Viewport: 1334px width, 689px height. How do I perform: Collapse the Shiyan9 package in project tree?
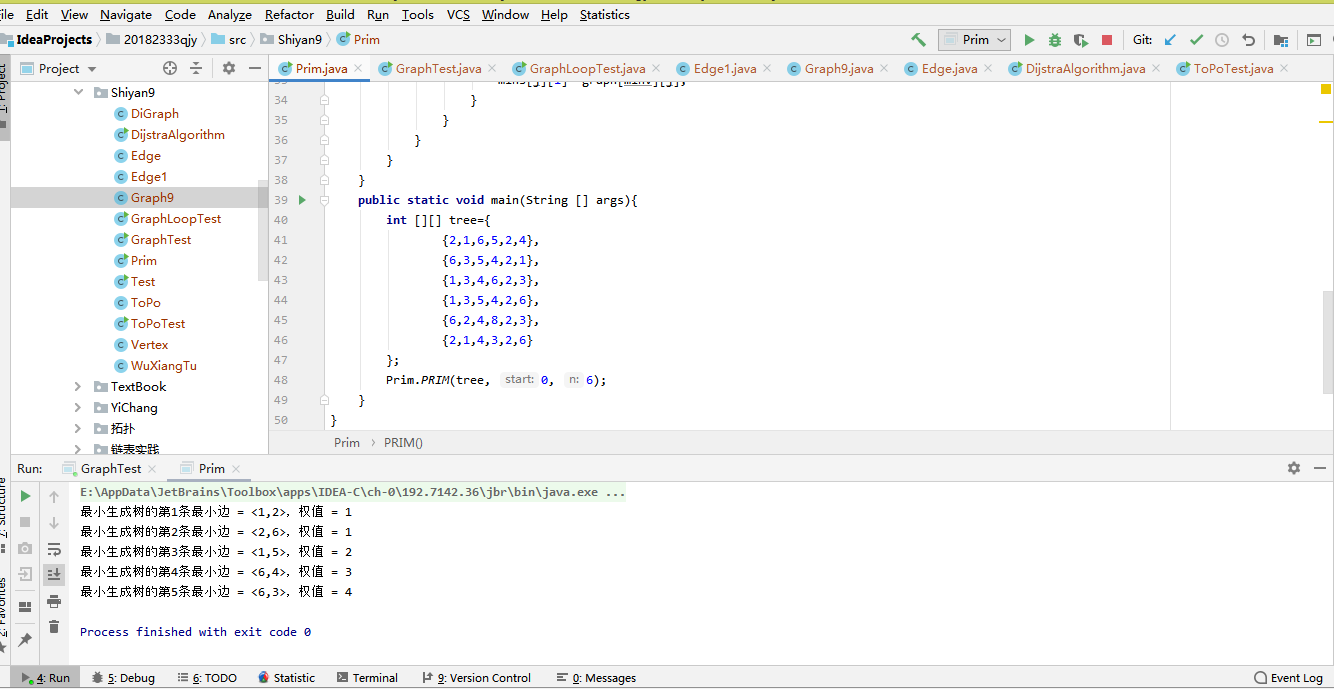[x=78, y=93]
